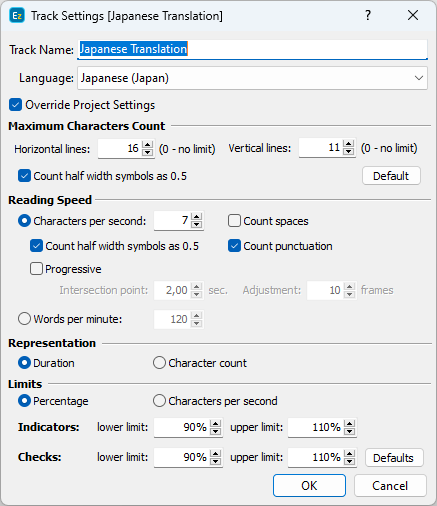437x506 pixels.
Task: Increase Checks lower limit with up arrow
Action: point(216,454)
